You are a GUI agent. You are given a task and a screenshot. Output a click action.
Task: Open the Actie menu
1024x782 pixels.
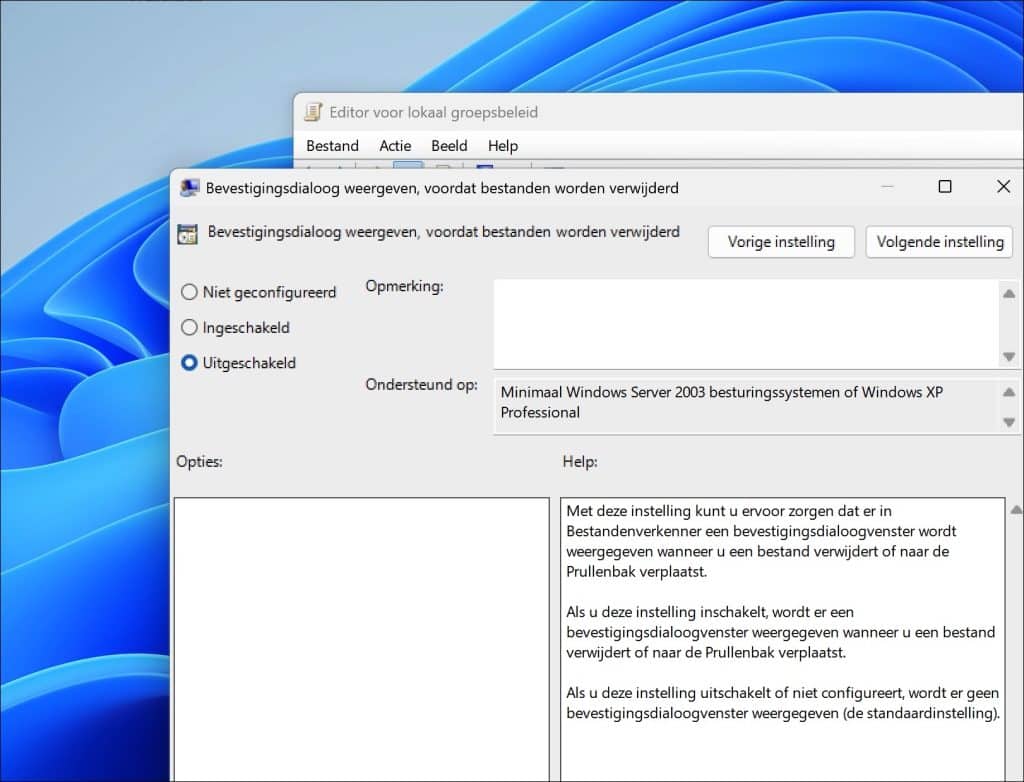coord(395,146)
